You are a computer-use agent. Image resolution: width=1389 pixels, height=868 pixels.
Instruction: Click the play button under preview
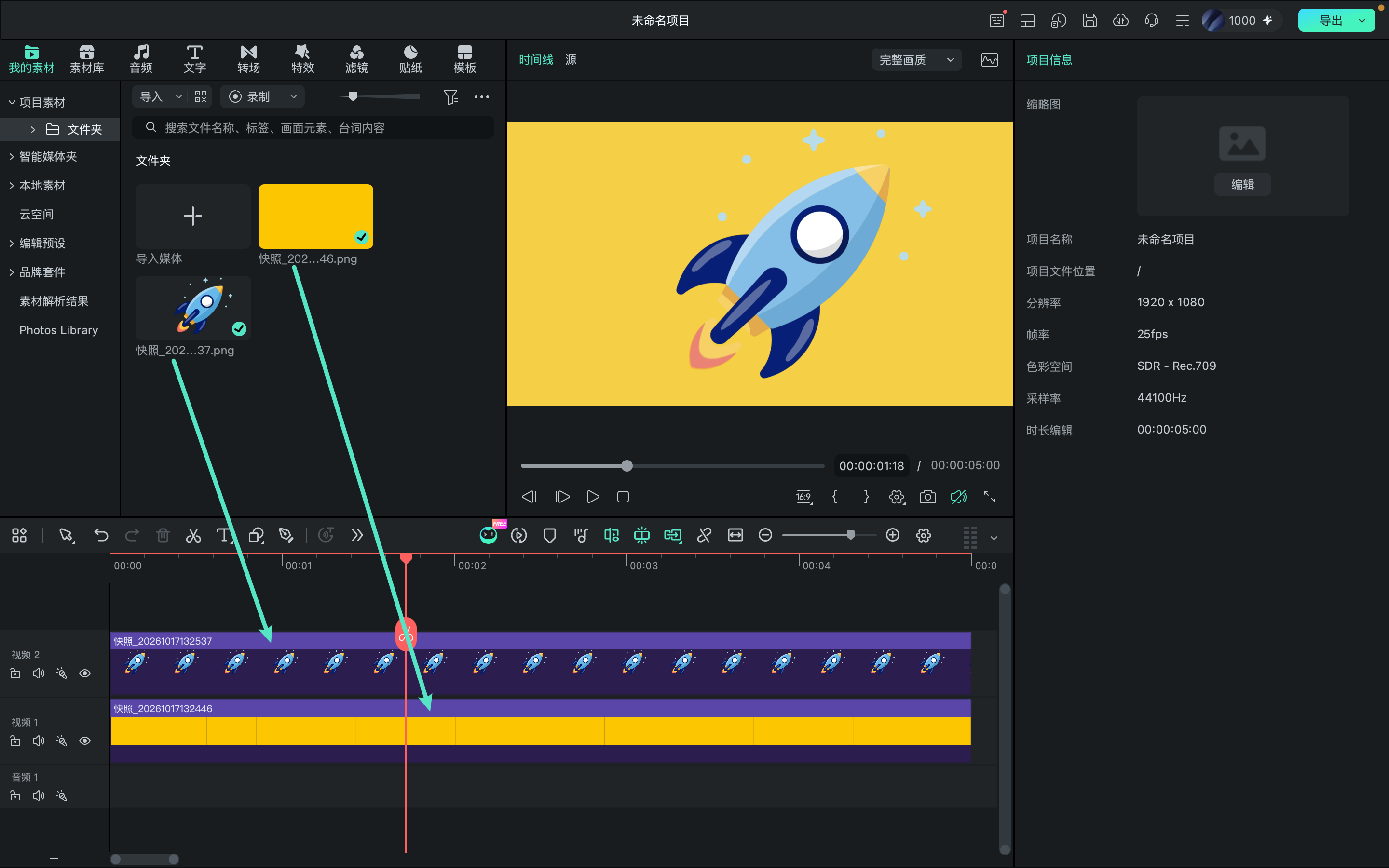(x=593, y=497)
